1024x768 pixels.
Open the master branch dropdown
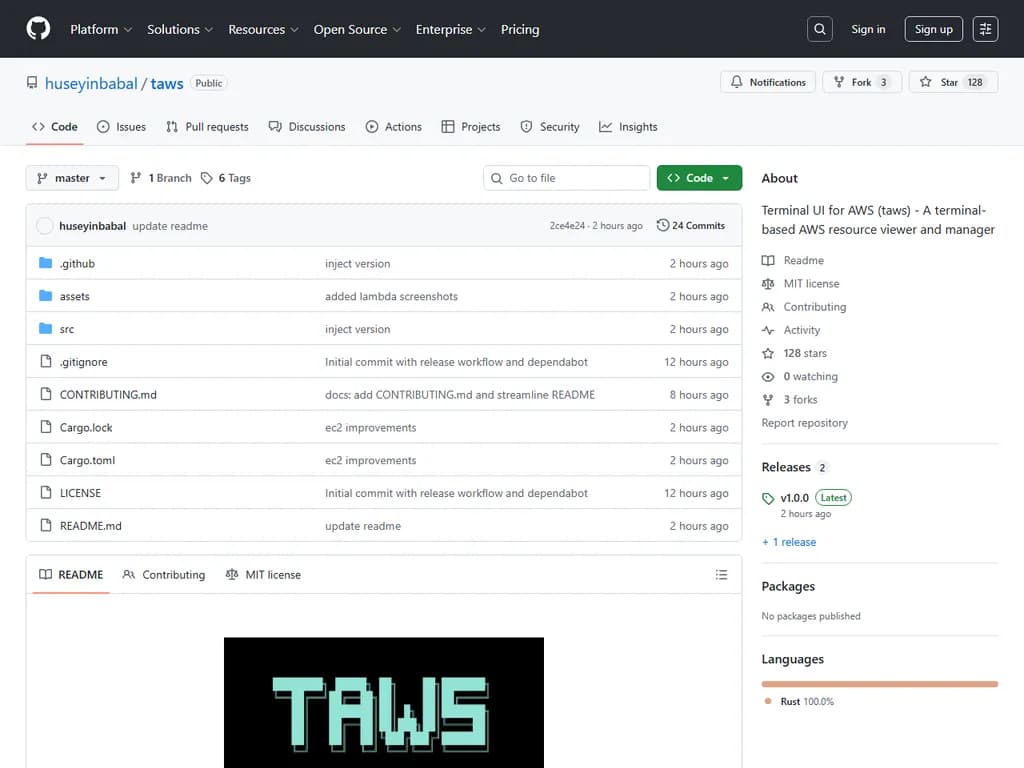point(71,177)
